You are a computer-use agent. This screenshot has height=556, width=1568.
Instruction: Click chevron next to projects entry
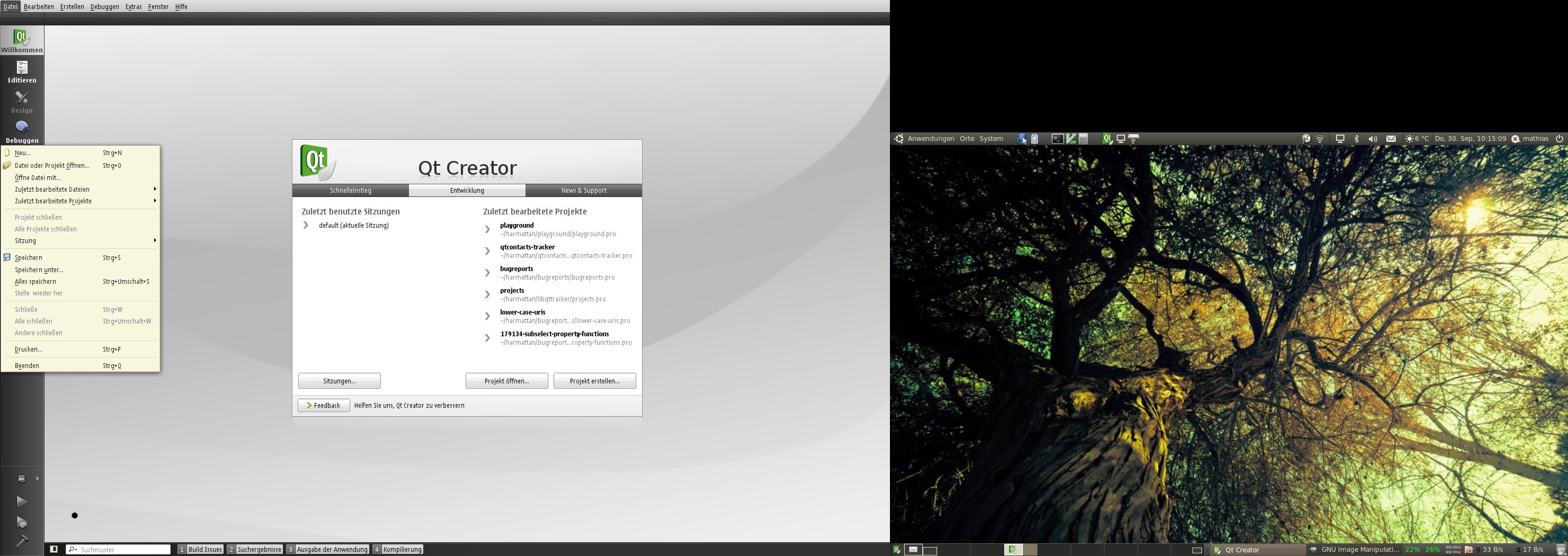487,294
